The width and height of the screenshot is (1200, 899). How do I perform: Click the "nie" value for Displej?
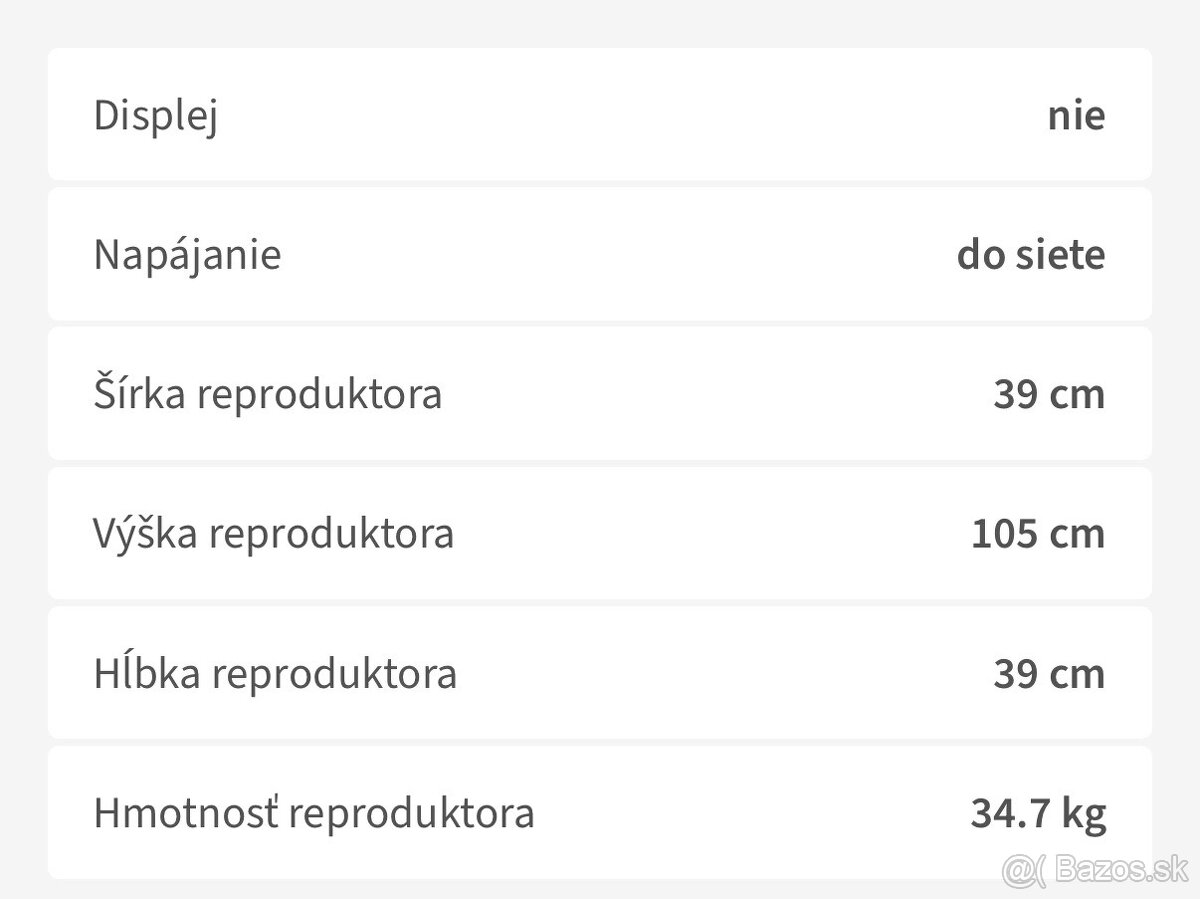1076,115
